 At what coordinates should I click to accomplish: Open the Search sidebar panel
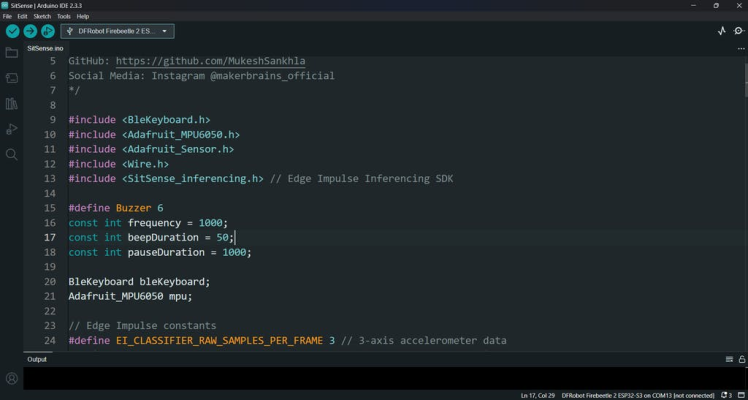tap(12, 155)
